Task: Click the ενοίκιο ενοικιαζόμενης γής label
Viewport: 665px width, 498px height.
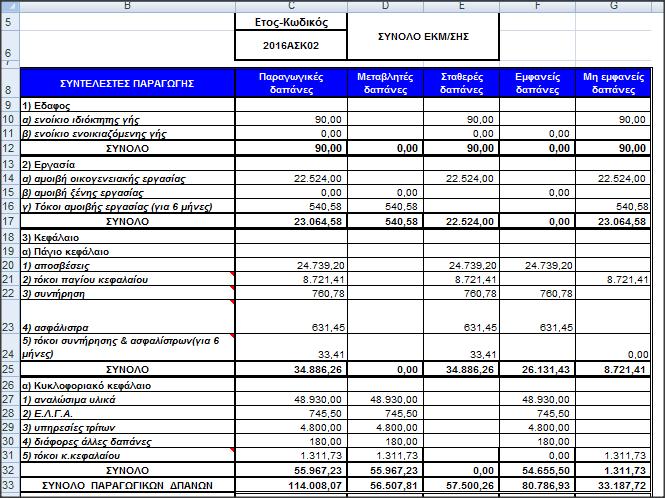Action: click(94, 134)
